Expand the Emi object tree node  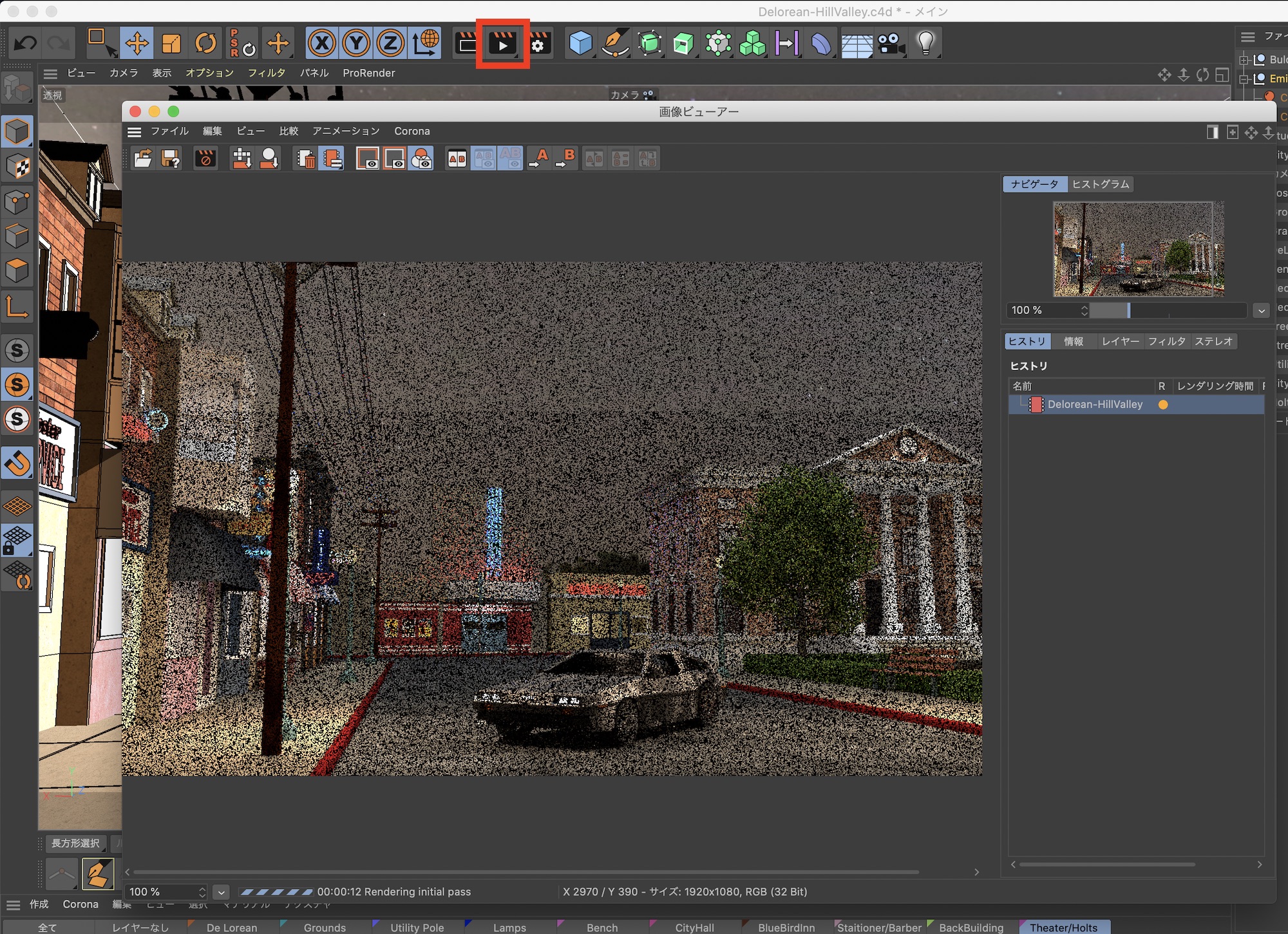[1244, 79]
